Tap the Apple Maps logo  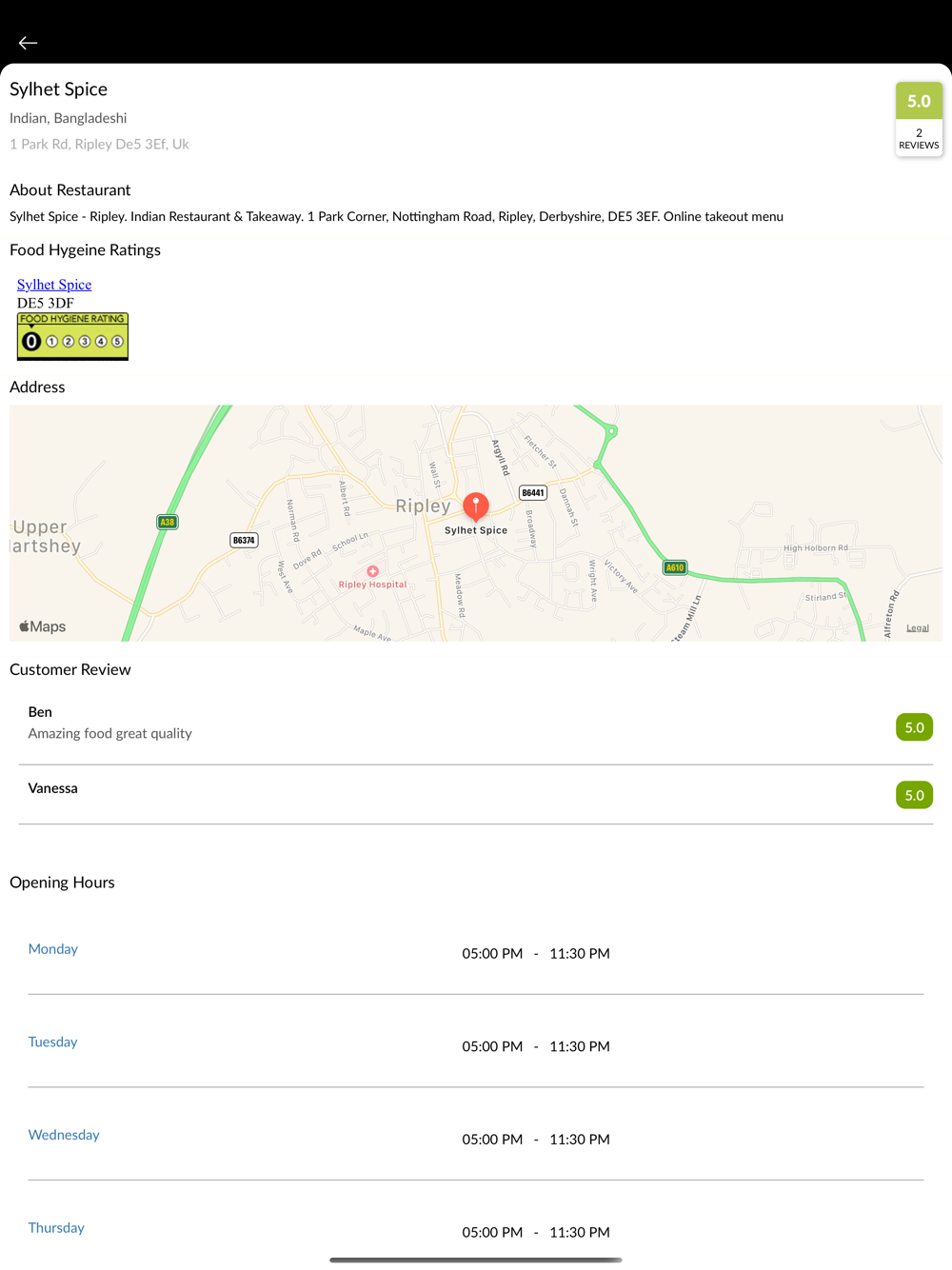43,626
